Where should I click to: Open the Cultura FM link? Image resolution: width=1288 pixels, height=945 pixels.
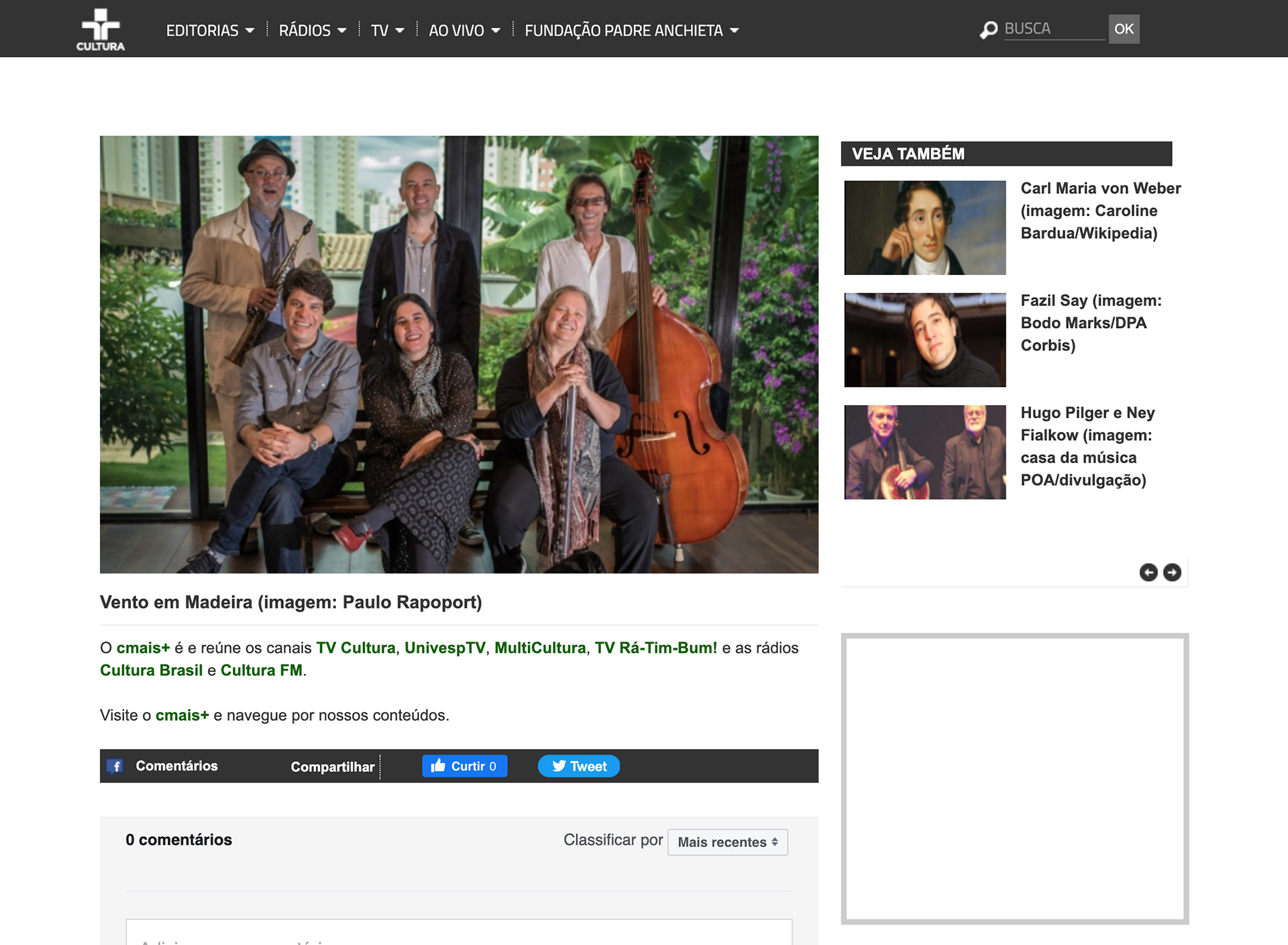pos(261,670)
